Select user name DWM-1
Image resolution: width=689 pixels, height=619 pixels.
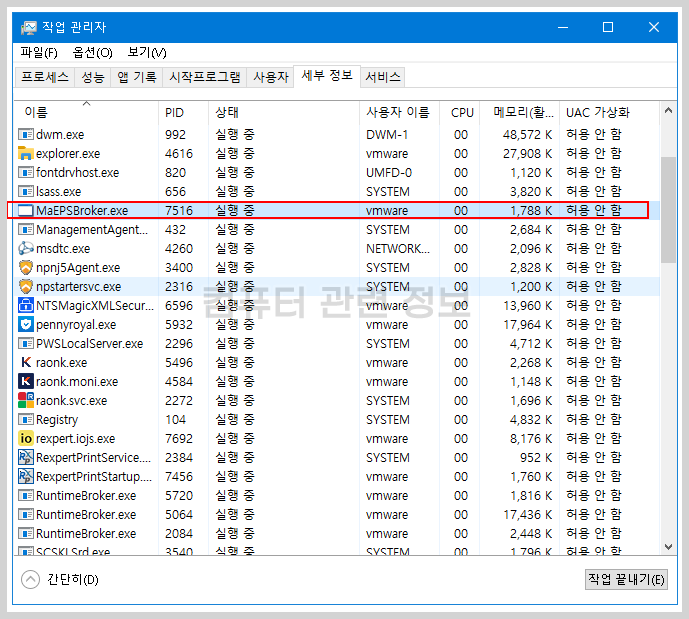tap(387, 134)
